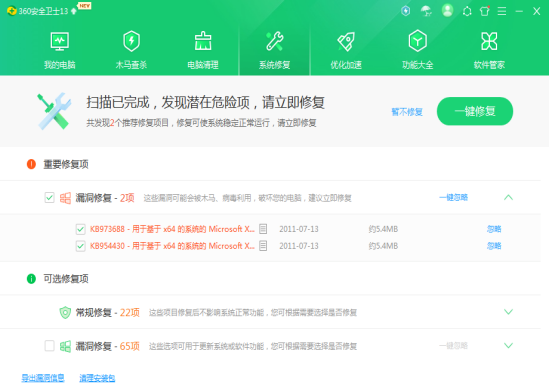
Task: Click the 重要修复项 heading
Action: [66, 164]
